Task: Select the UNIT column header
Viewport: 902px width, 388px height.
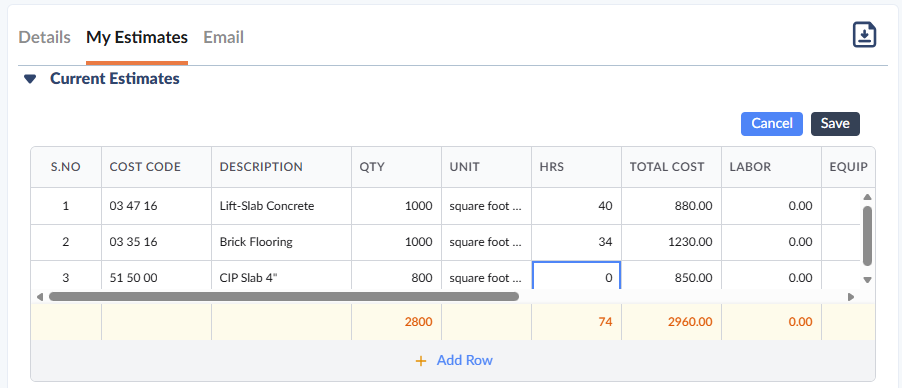Action: pos(486,167)
